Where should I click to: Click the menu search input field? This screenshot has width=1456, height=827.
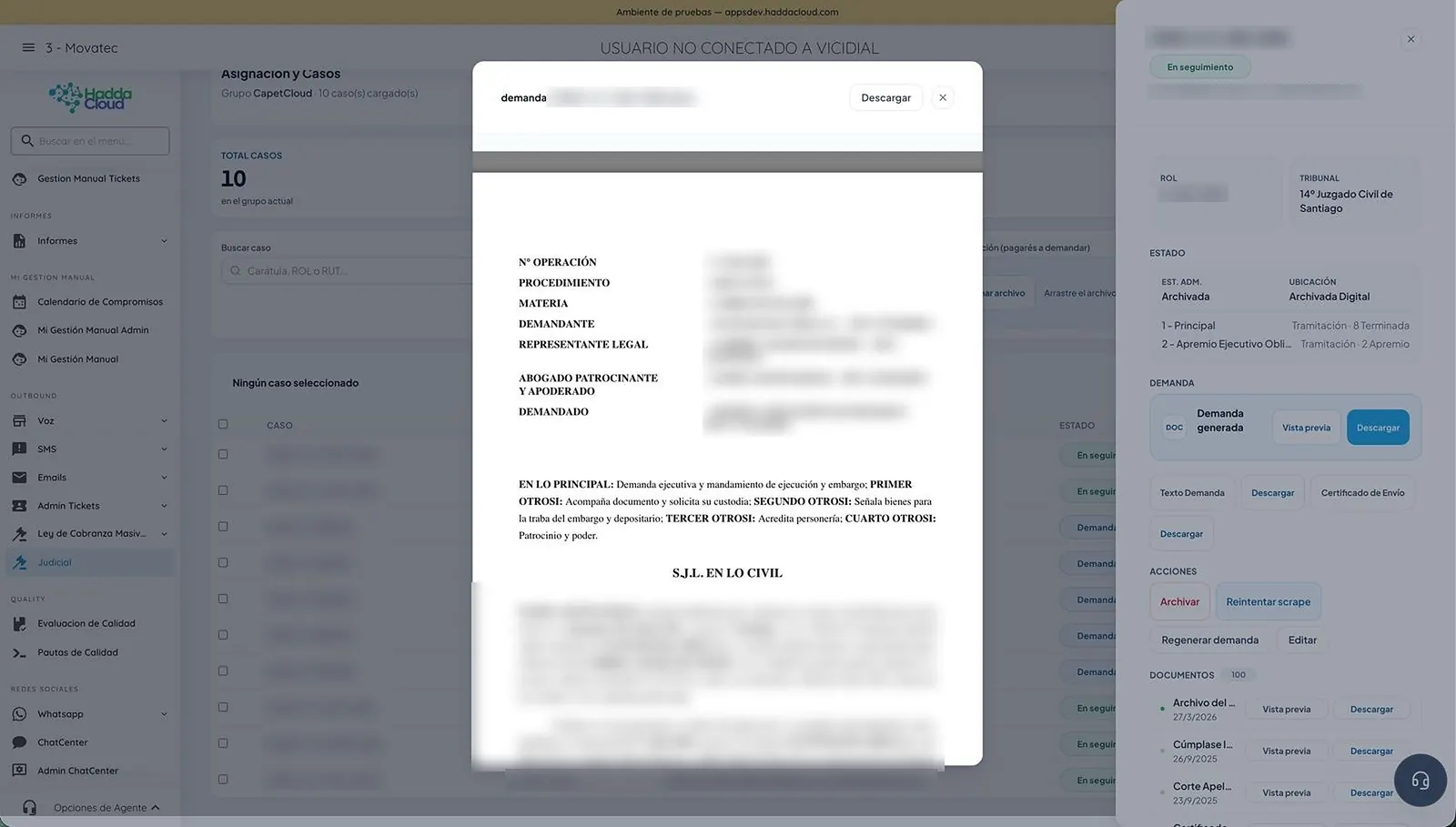(x=90, y=141)
